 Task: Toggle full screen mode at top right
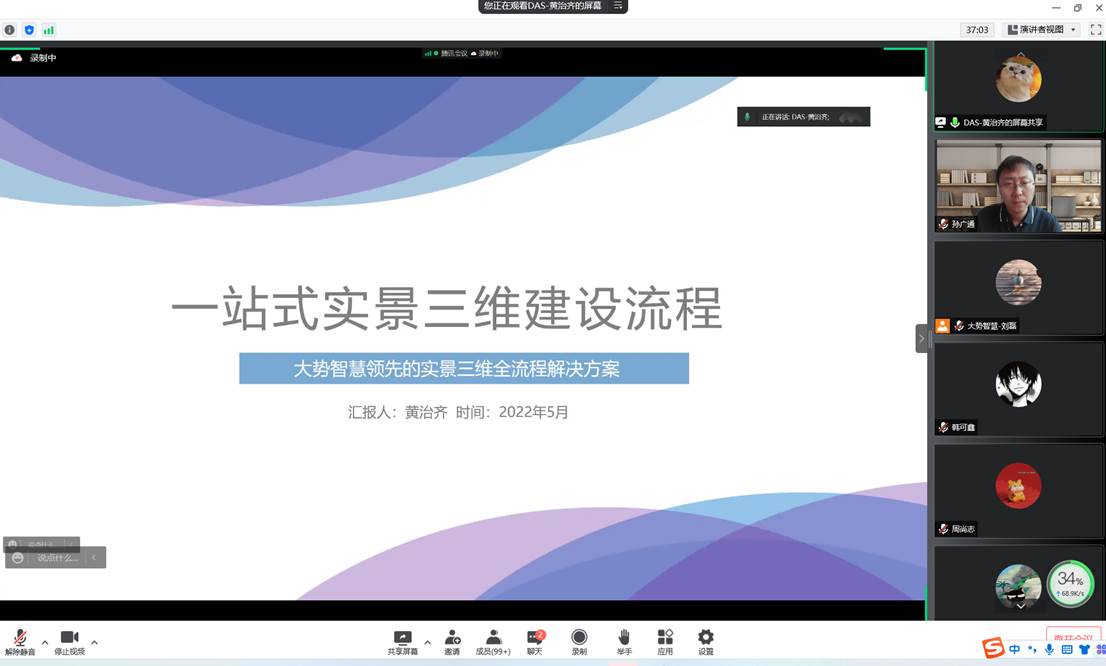point(1095,30)
